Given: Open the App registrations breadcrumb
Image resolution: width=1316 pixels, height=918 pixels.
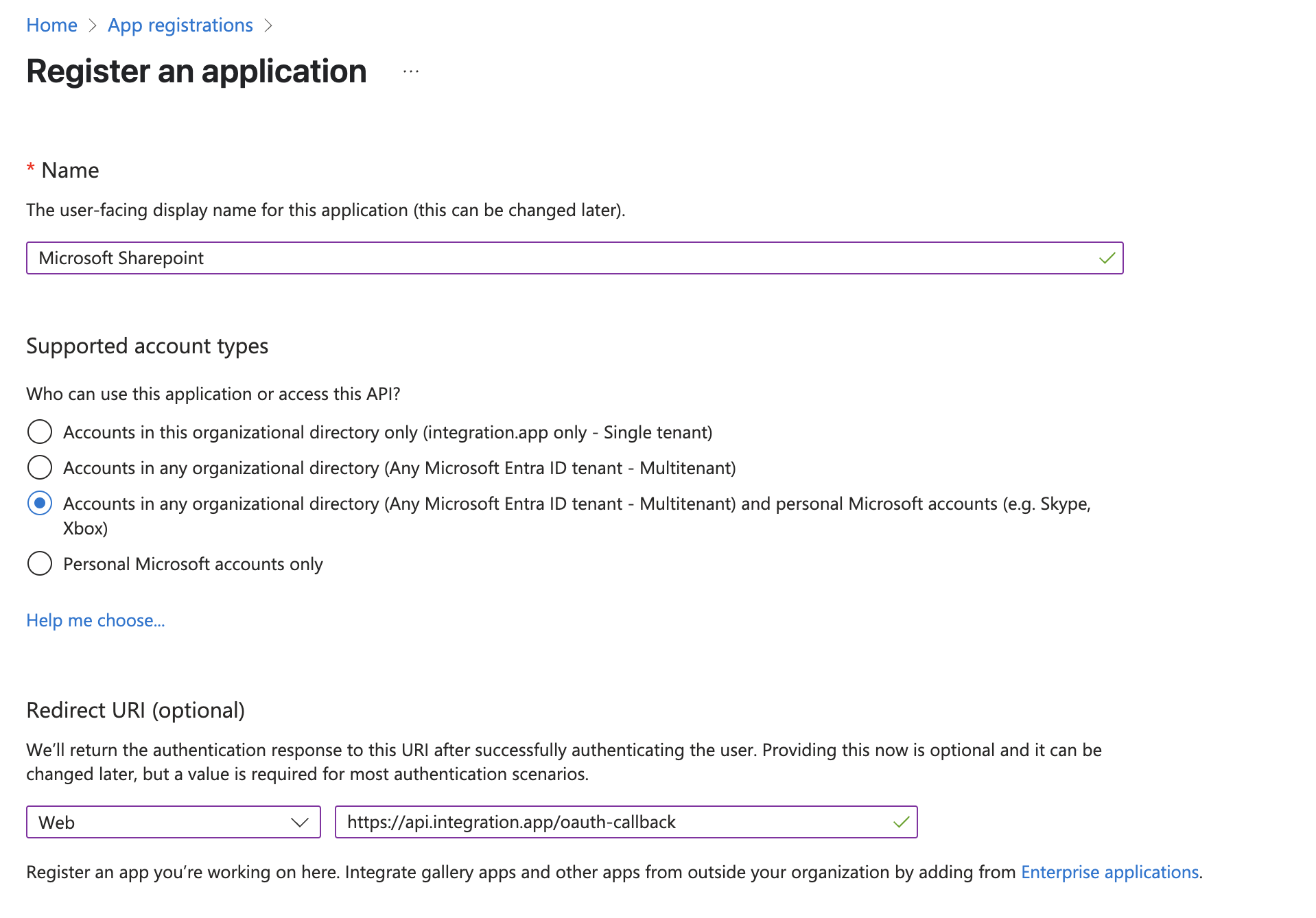Looking at the screenshot, I should [x=180, y=25].
